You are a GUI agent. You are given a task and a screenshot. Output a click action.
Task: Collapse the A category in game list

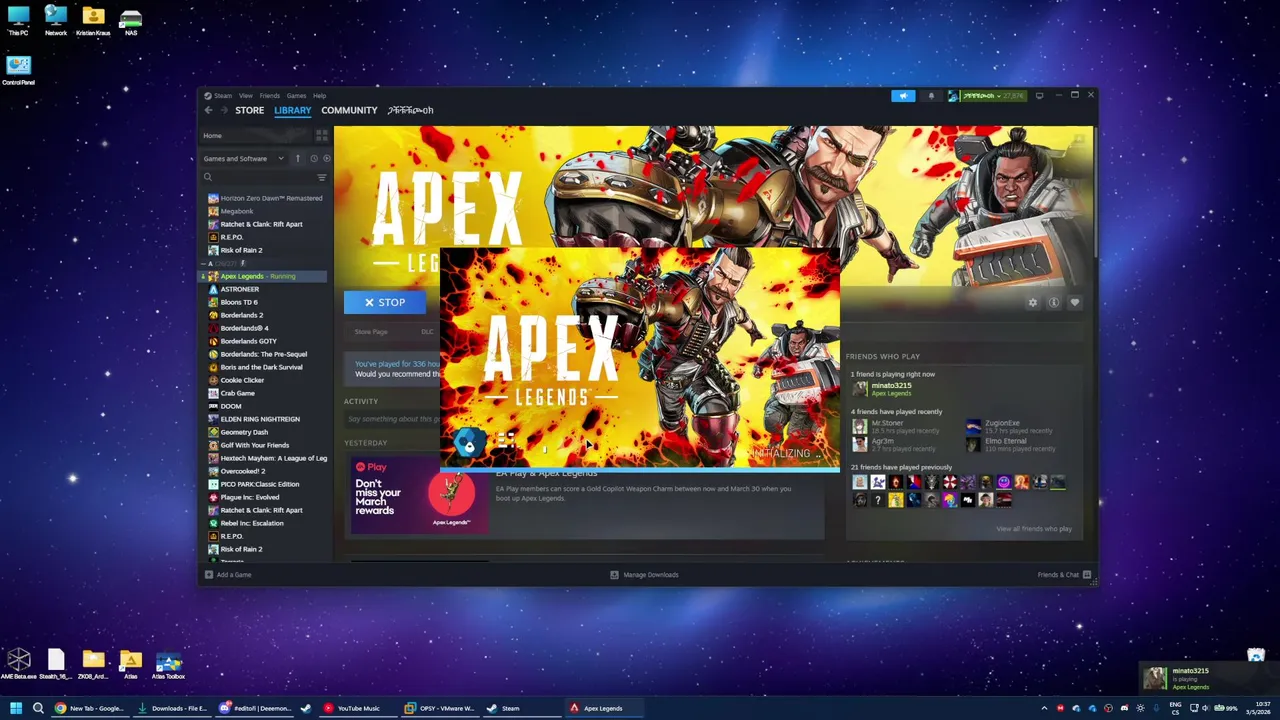pos(204,263)
